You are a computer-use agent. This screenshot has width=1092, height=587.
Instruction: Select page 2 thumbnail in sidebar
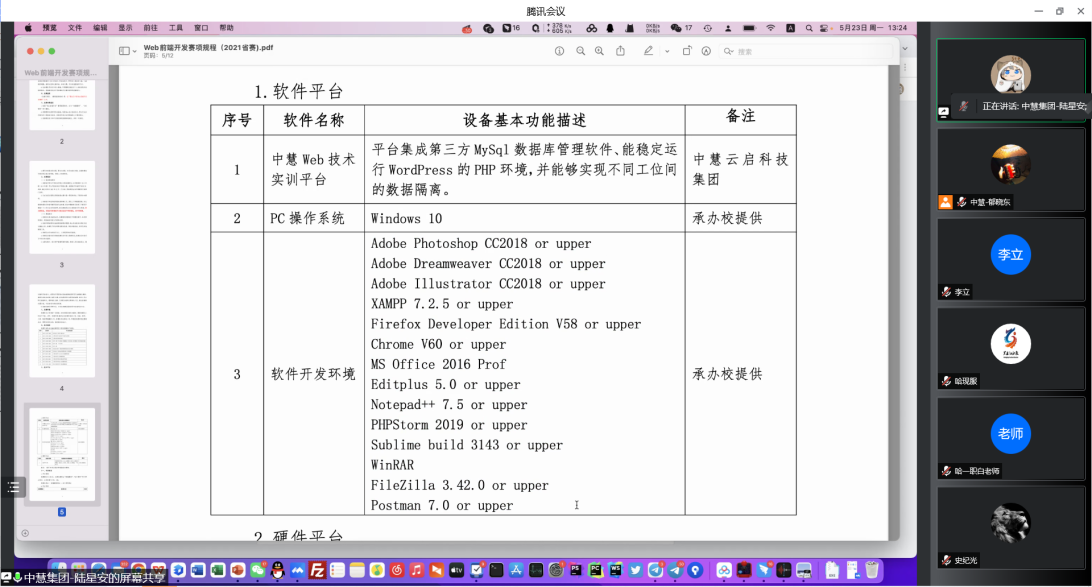pyautogui.click(x=62, y=104)
